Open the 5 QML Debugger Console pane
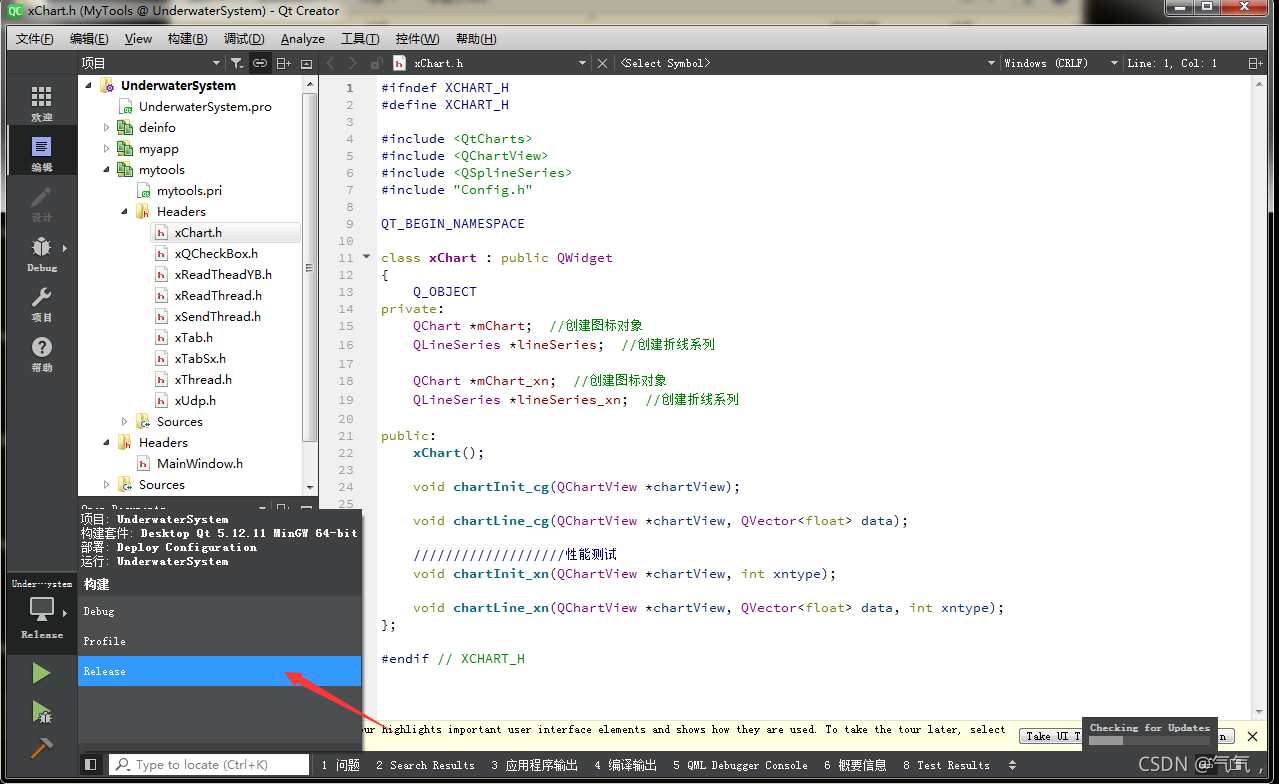The image size is (1279, 784). click(x=740, y=765)
